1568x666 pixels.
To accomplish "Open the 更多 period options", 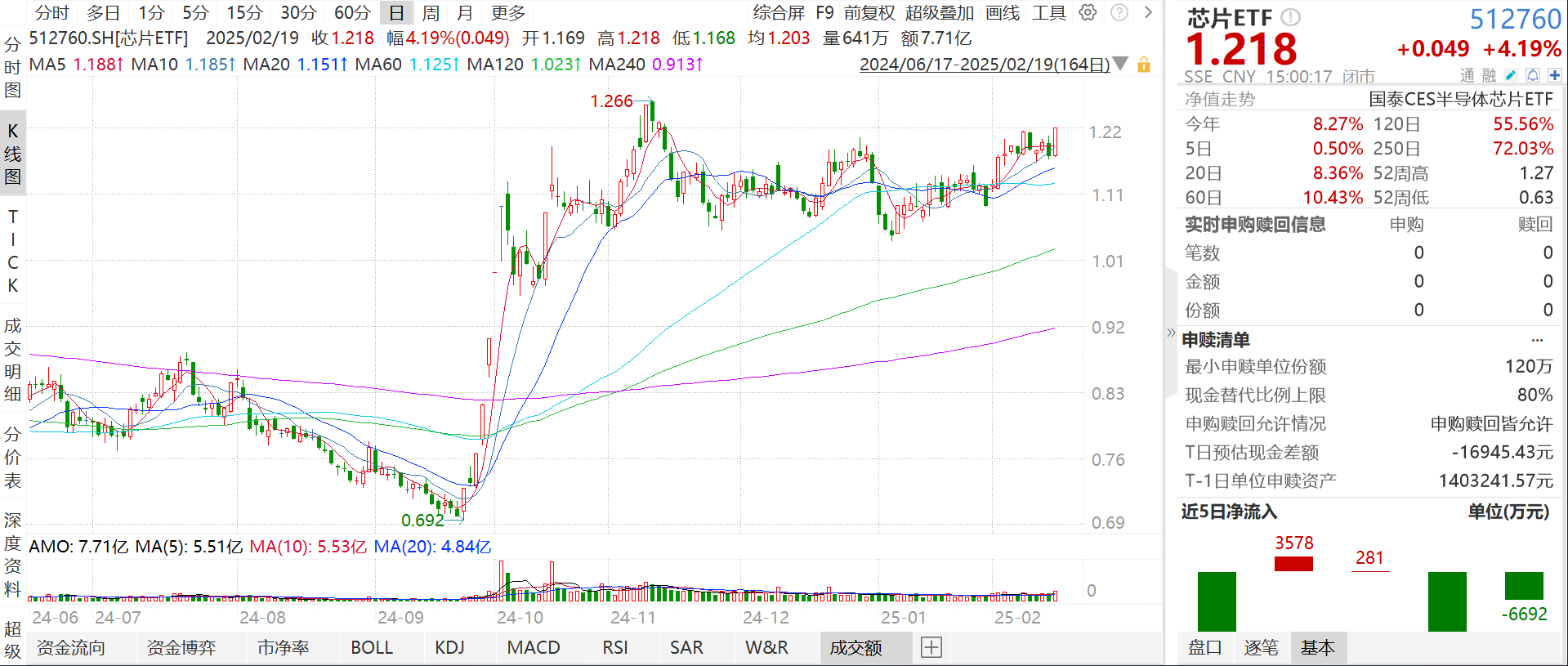I will 508,12.
